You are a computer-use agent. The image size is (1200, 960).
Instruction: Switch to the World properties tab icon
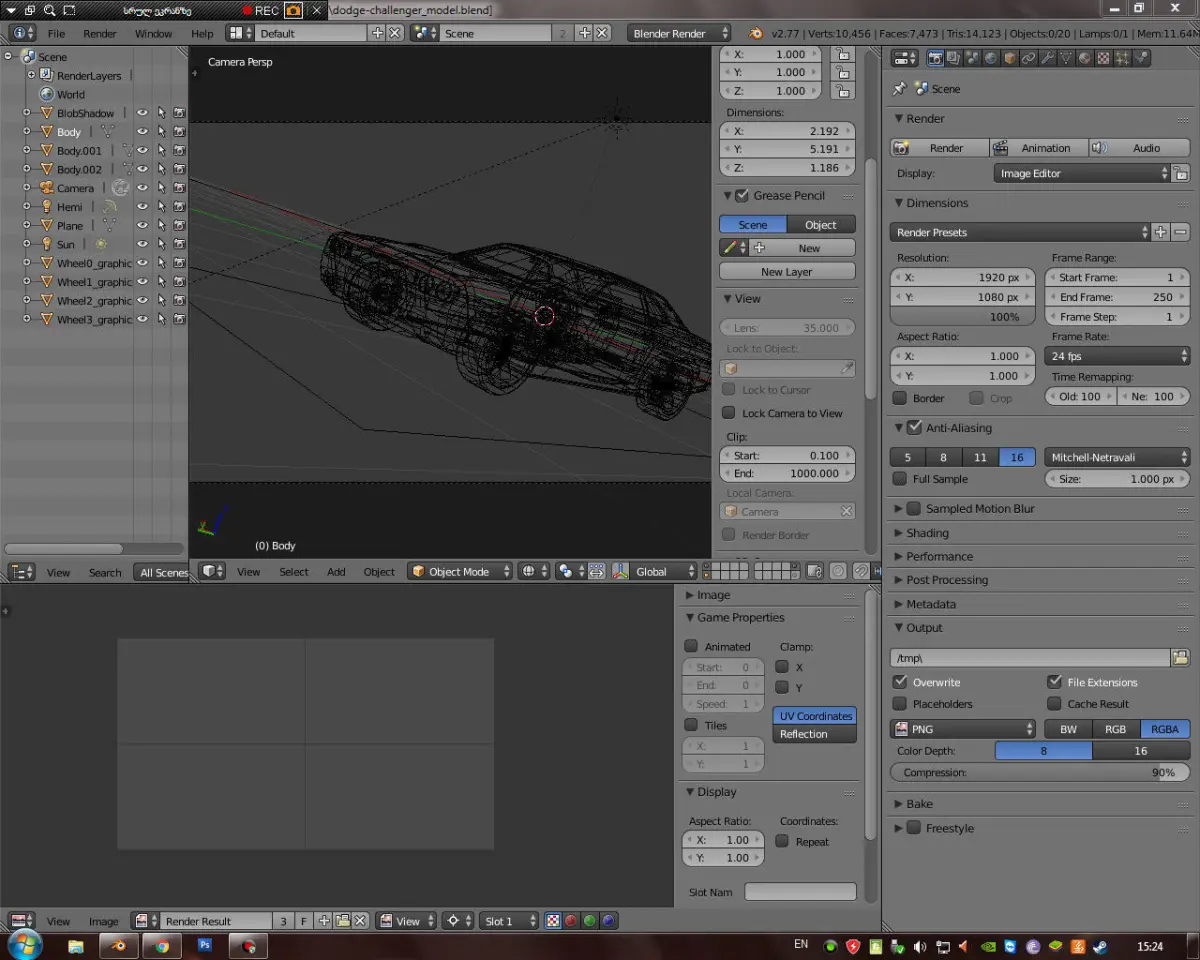(990, 58)
